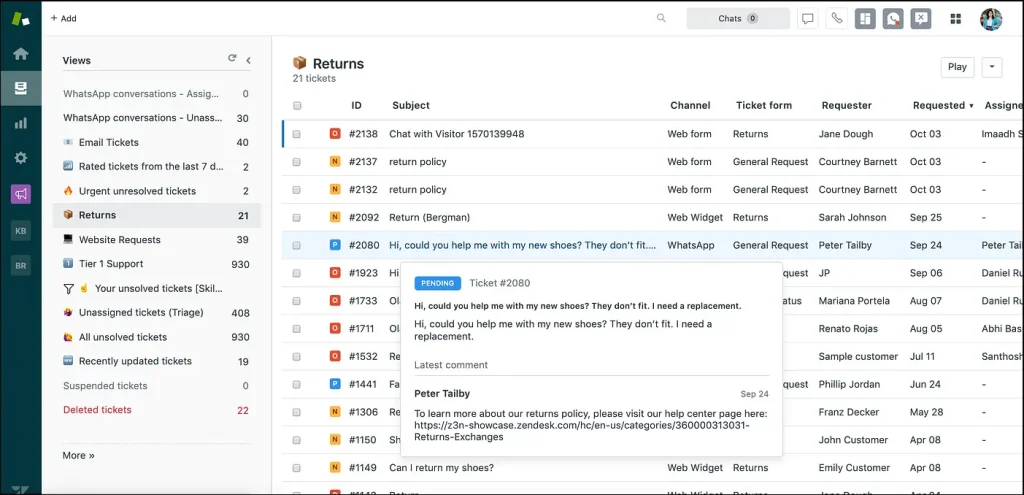Open the Views tickets icon in sidebar
1024x495 pixels.
pyautogui.click(x=21, y=88)
